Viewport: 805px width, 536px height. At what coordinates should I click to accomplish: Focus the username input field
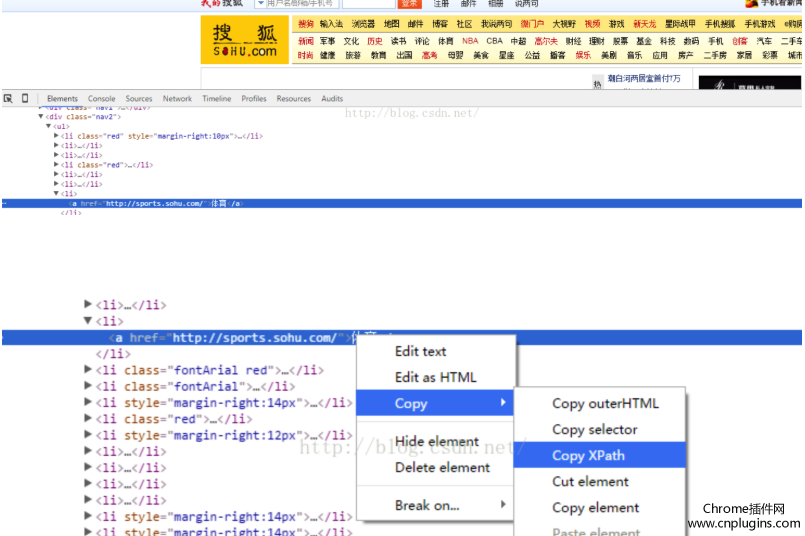(x=302, y=4)
